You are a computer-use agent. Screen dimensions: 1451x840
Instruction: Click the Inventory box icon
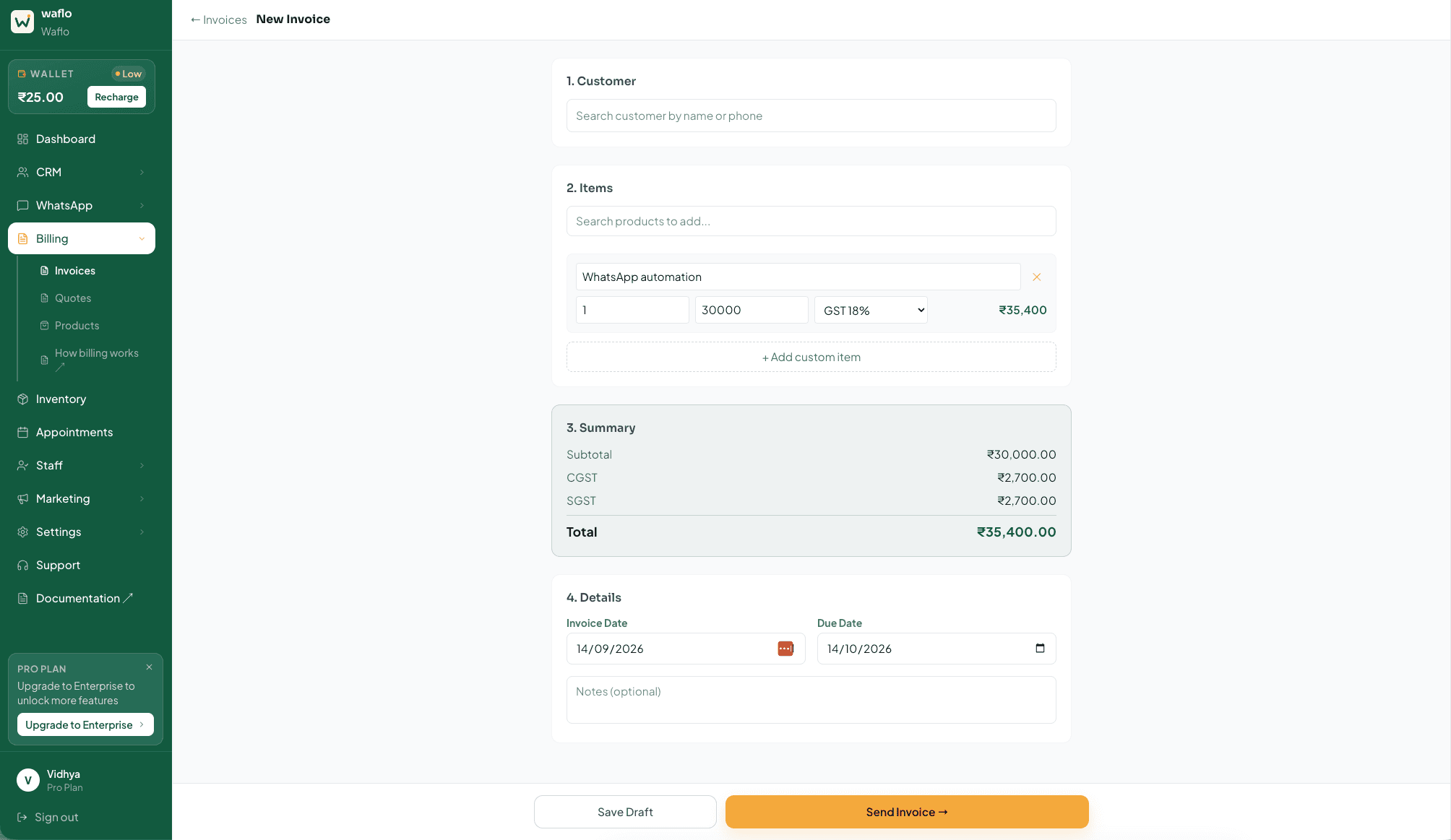[x=23, y=399]
